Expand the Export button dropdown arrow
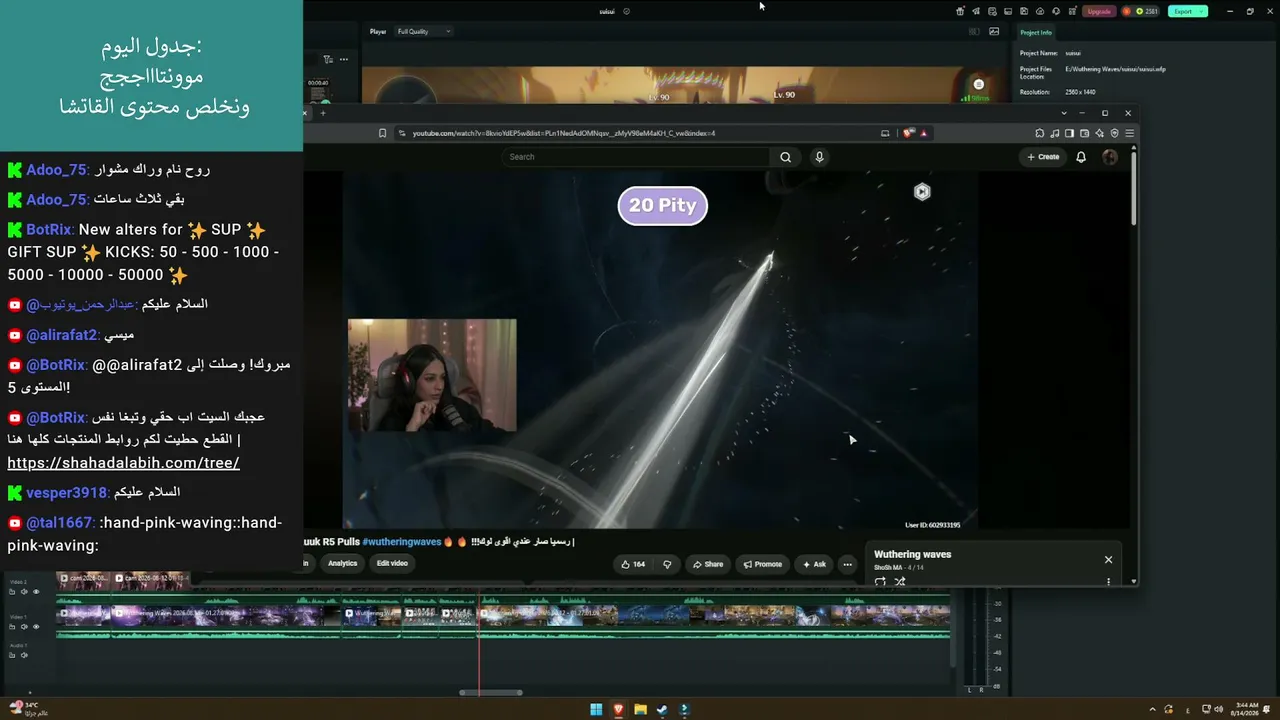 pyautogui.click(x=1201, y=11)
